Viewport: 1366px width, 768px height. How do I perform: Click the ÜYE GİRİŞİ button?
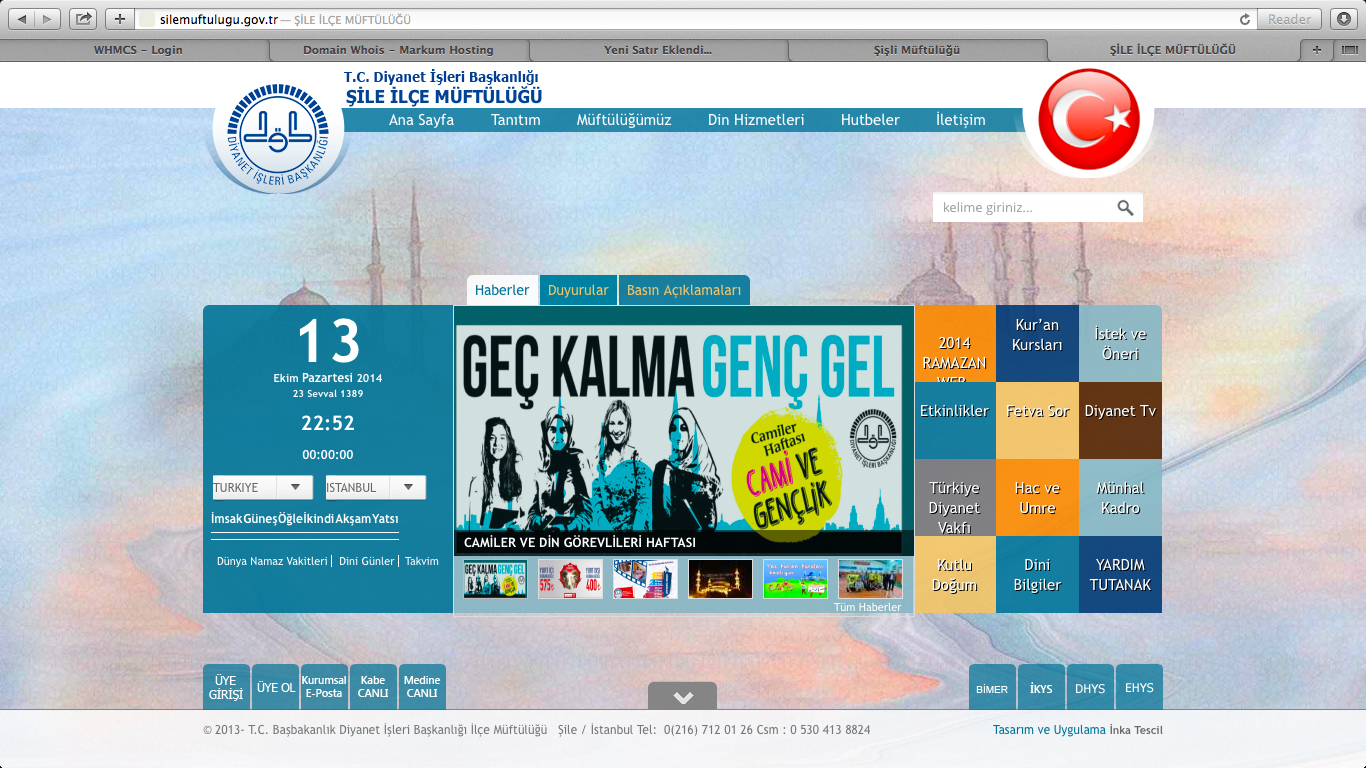[x=226, y=688]
